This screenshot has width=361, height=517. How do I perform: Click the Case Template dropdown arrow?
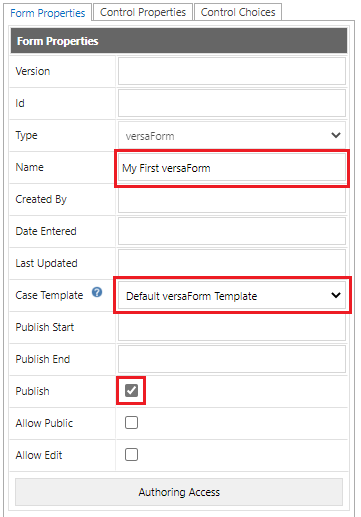click(x=336, y=295)
